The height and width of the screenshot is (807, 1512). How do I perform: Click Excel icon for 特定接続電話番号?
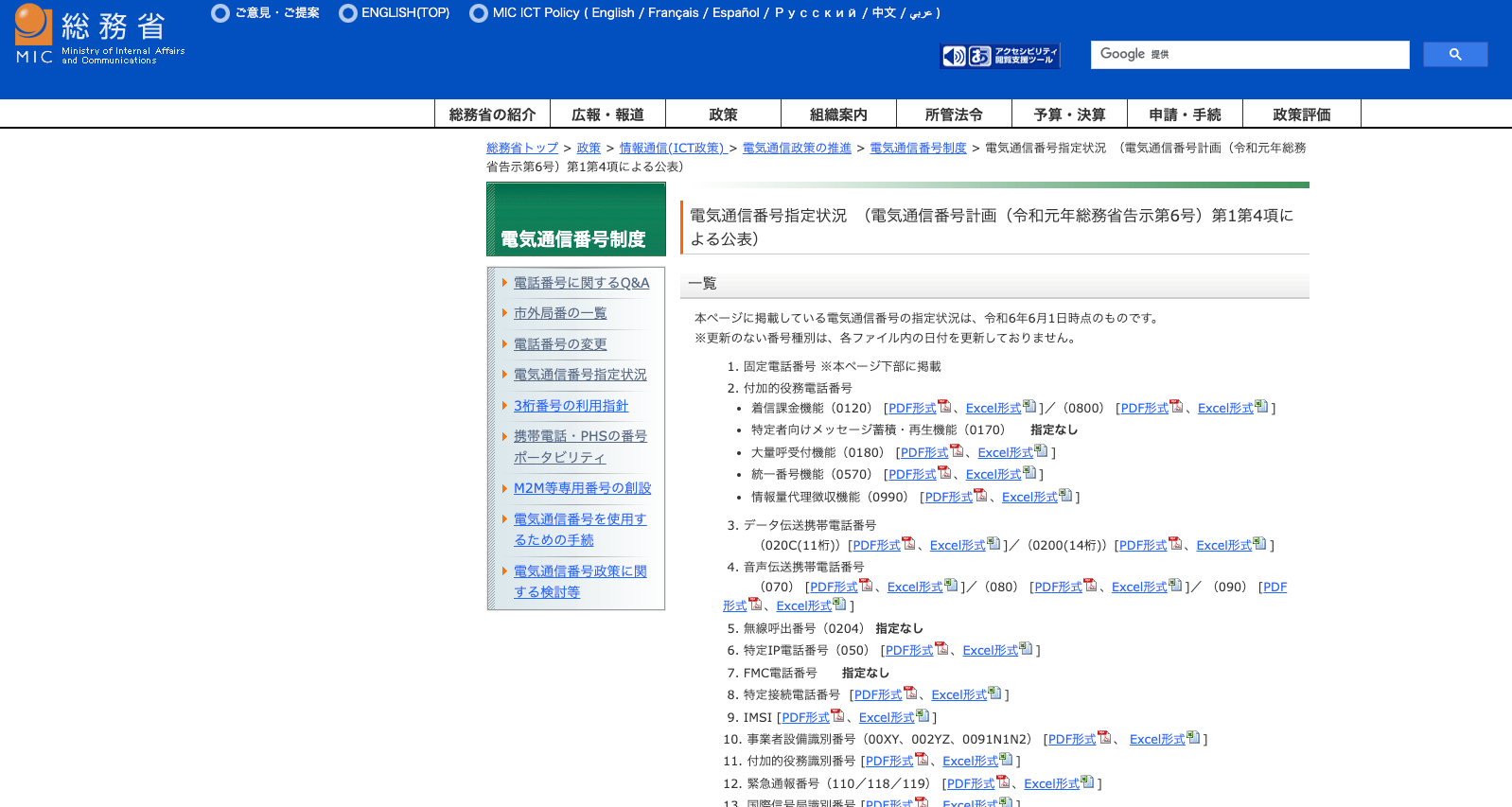pos(994,693)
